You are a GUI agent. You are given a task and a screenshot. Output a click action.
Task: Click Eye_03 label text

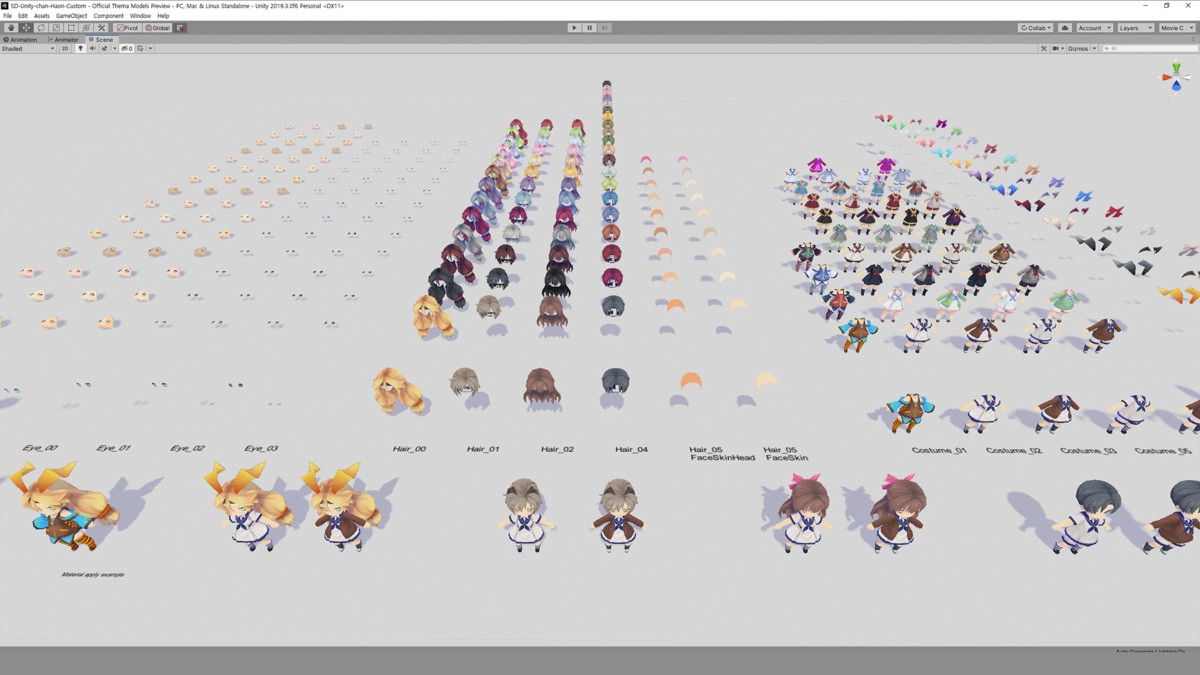coord(261,448)
